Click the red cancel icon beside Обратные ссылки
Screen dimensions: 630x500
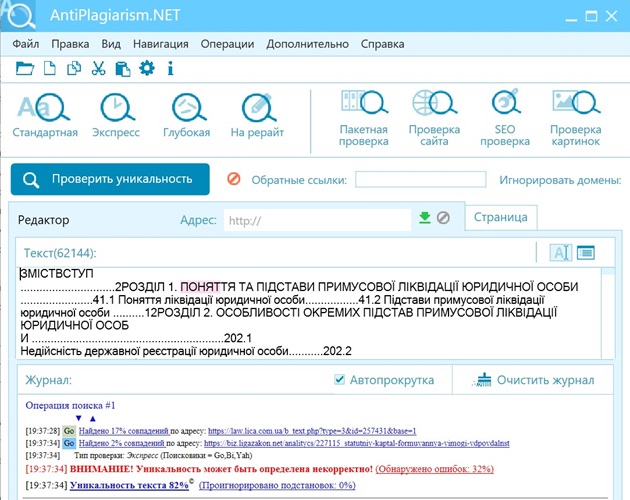[x=233, y=178]
